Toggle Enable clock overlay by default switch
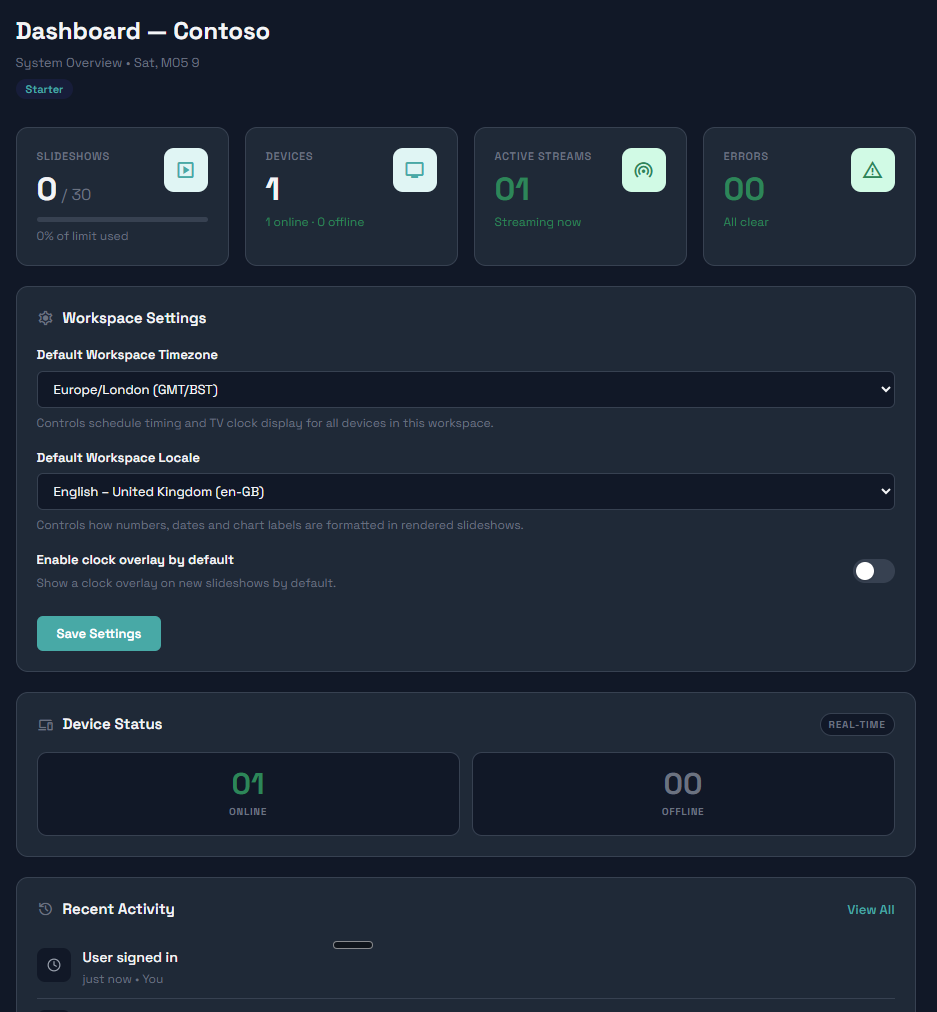 pos(874,571)
